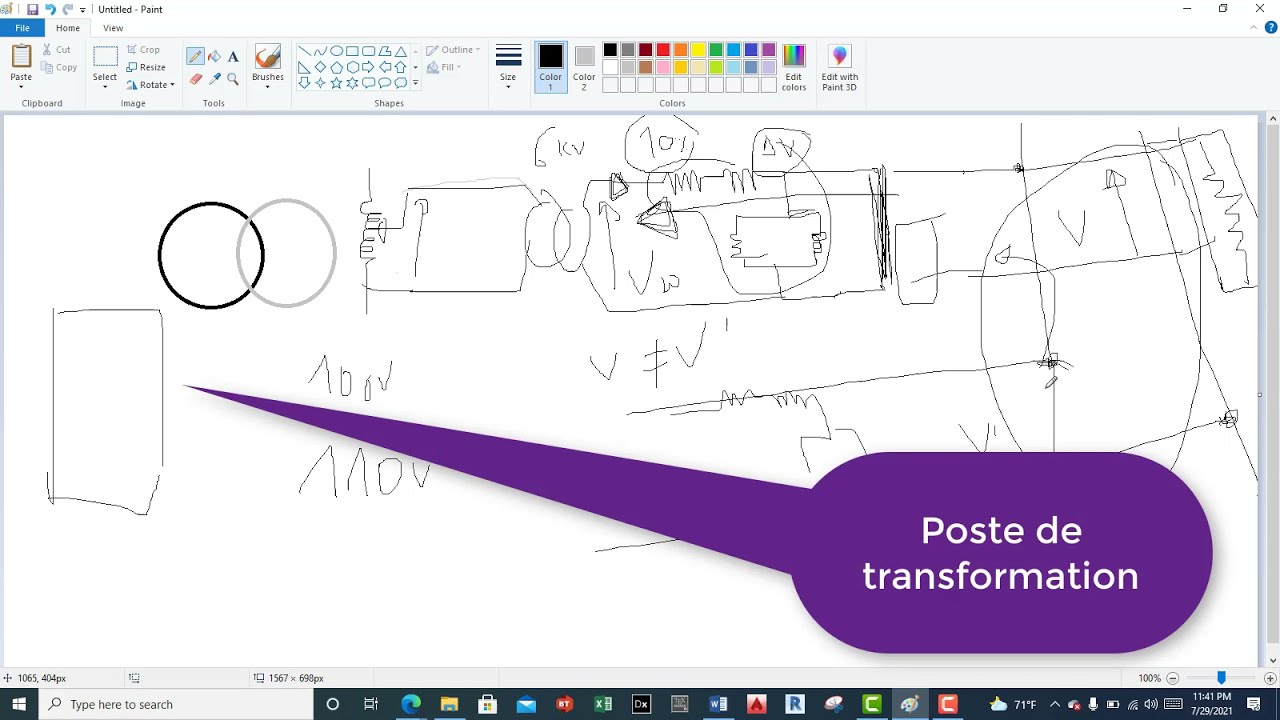The width and height of the screenshot is (1280, 720).
Task: Open Microsoft Edge from taskbar
Action: (x=411, y=704)
